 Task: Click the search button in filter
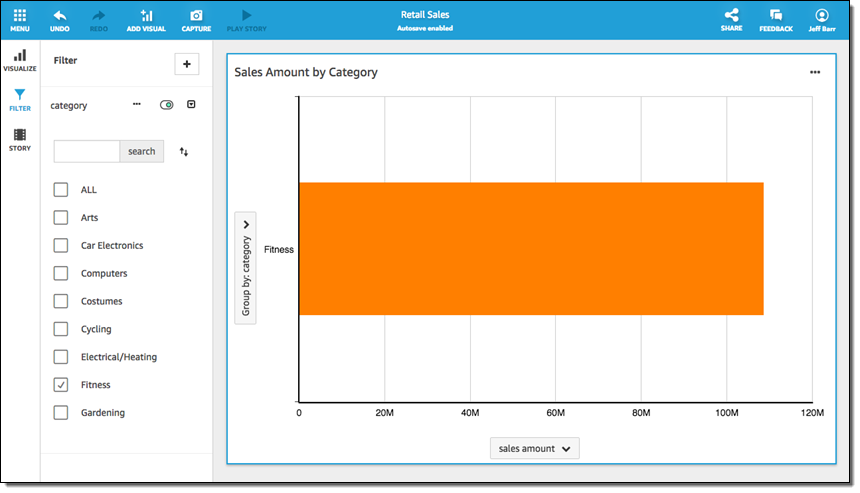142,152
